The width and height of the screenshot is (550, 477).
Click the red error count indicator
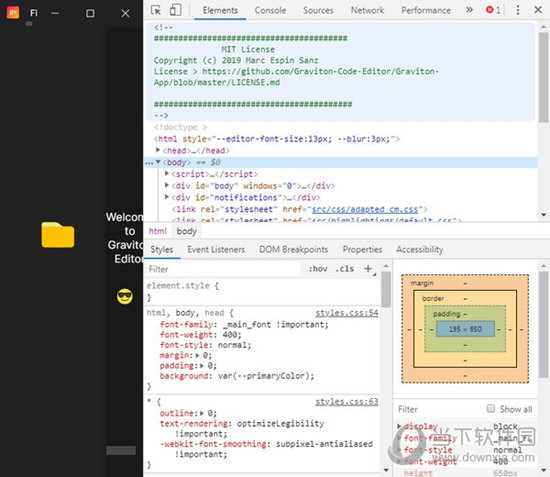coord(493,10)
